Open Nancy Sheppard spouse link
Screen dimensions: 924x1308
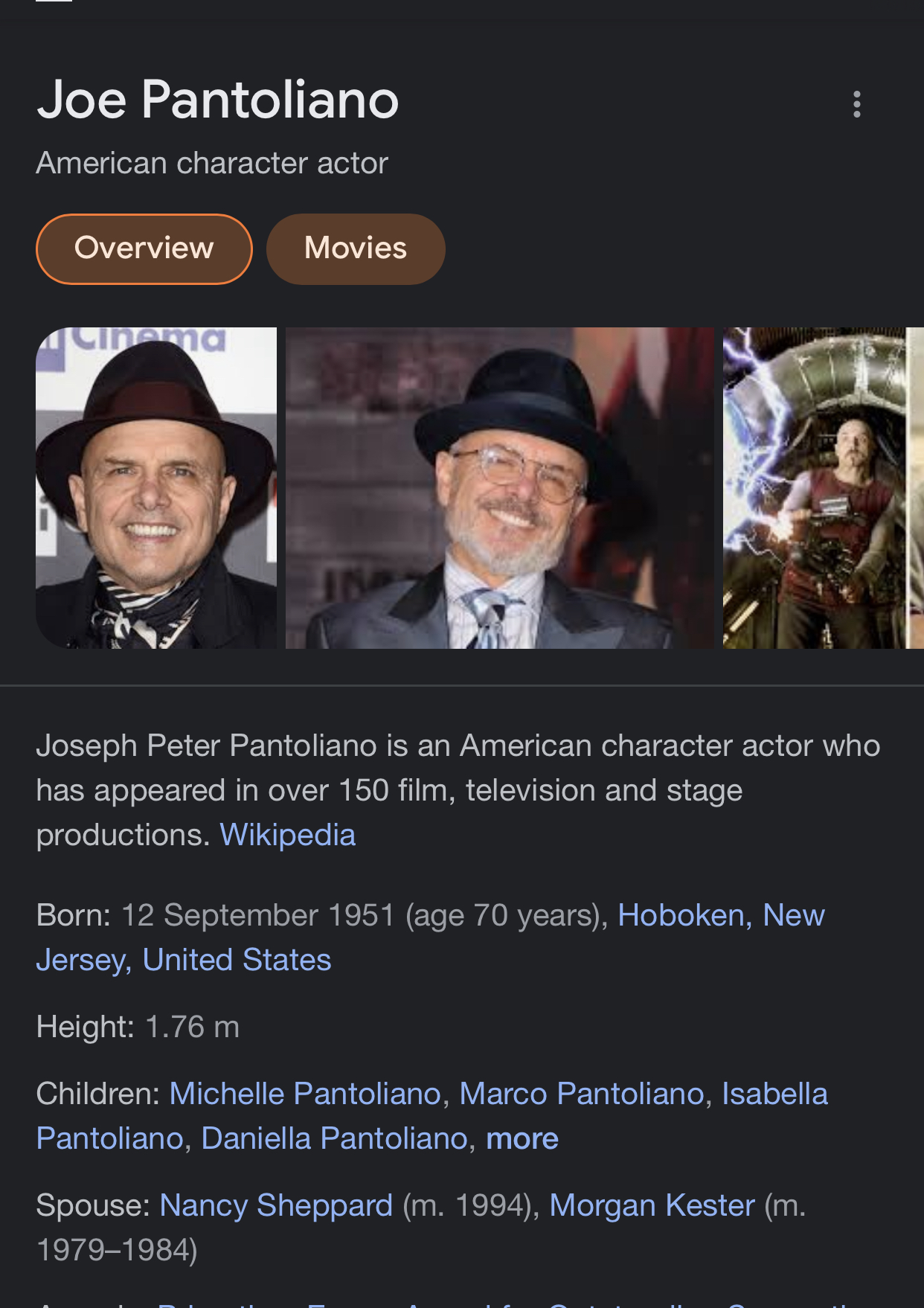pyautogui.click(x=276, y=1205)
